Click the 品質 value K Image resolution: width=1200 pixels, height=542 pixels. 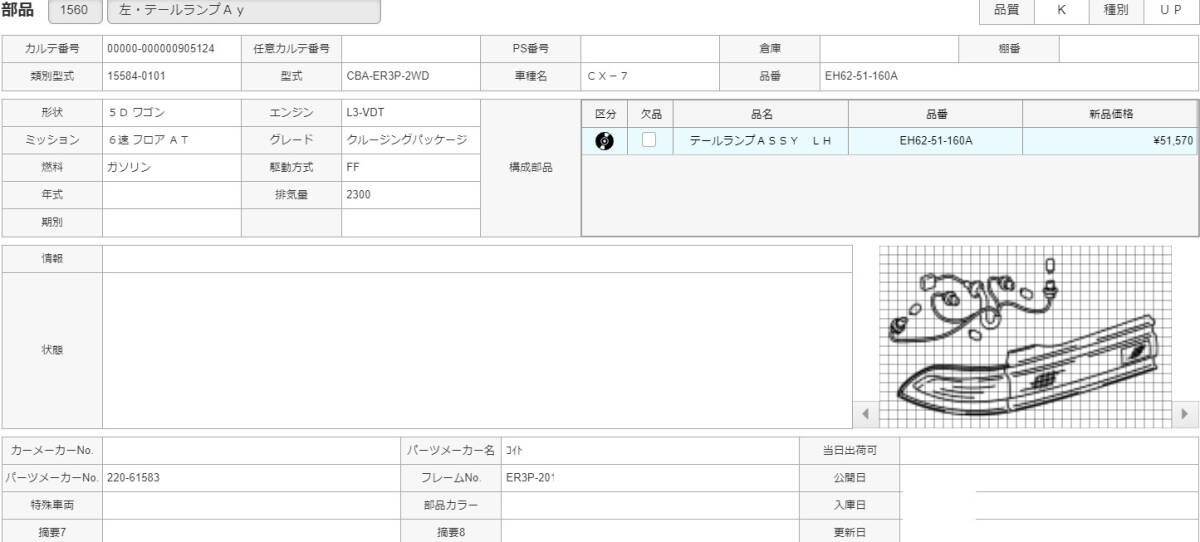(1062, 9)
